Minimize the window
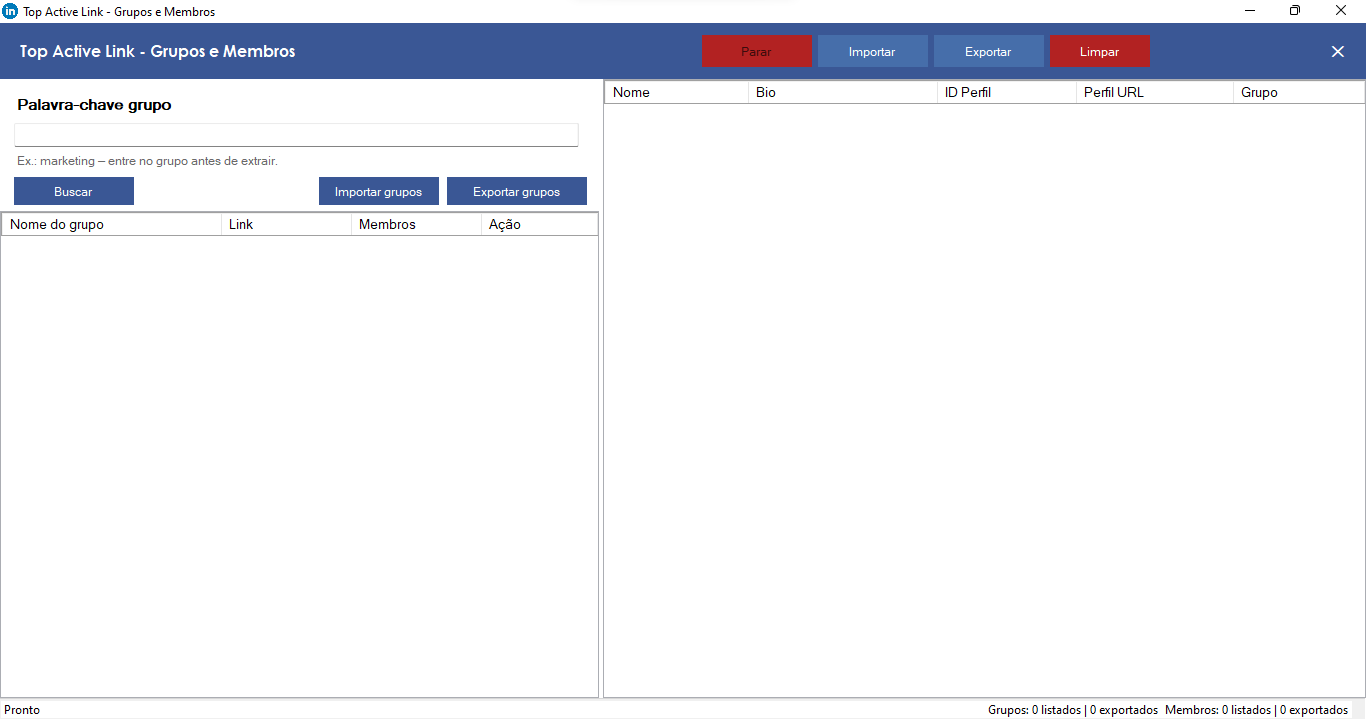The height and width of the screenshot is (719, 1366). [1250, 11]
